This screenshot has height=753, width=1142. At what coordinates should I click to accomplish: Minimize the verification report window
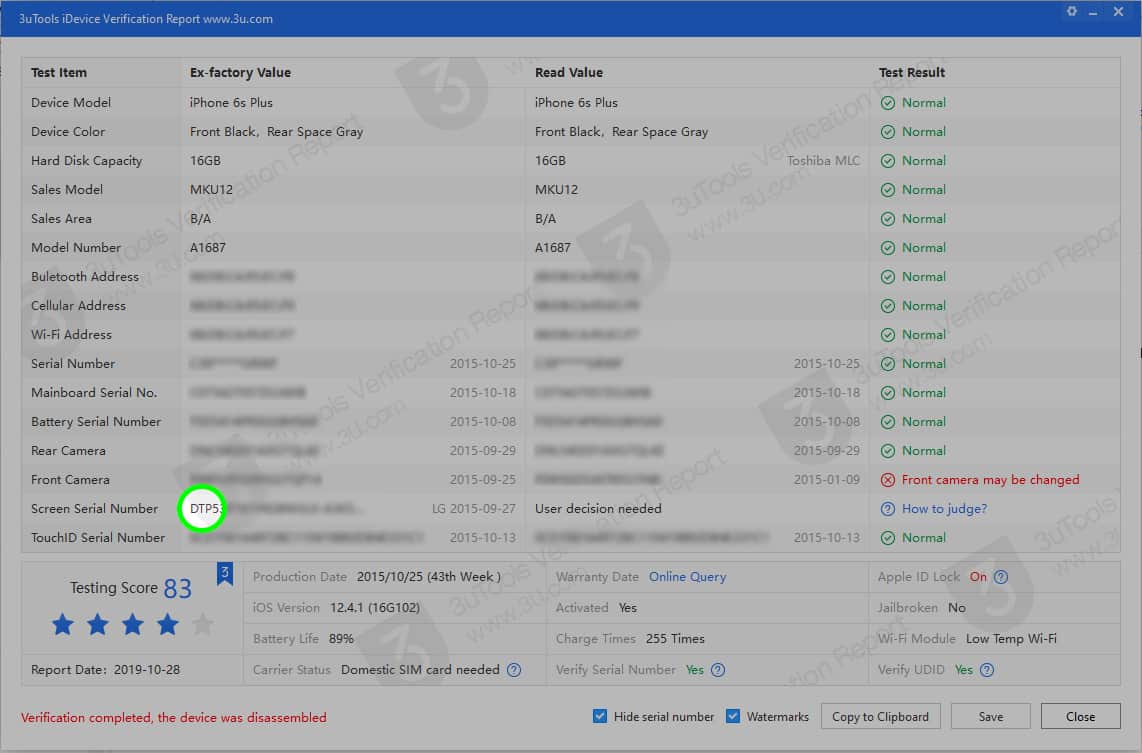pyautogui.click(x=1093, y=12)
